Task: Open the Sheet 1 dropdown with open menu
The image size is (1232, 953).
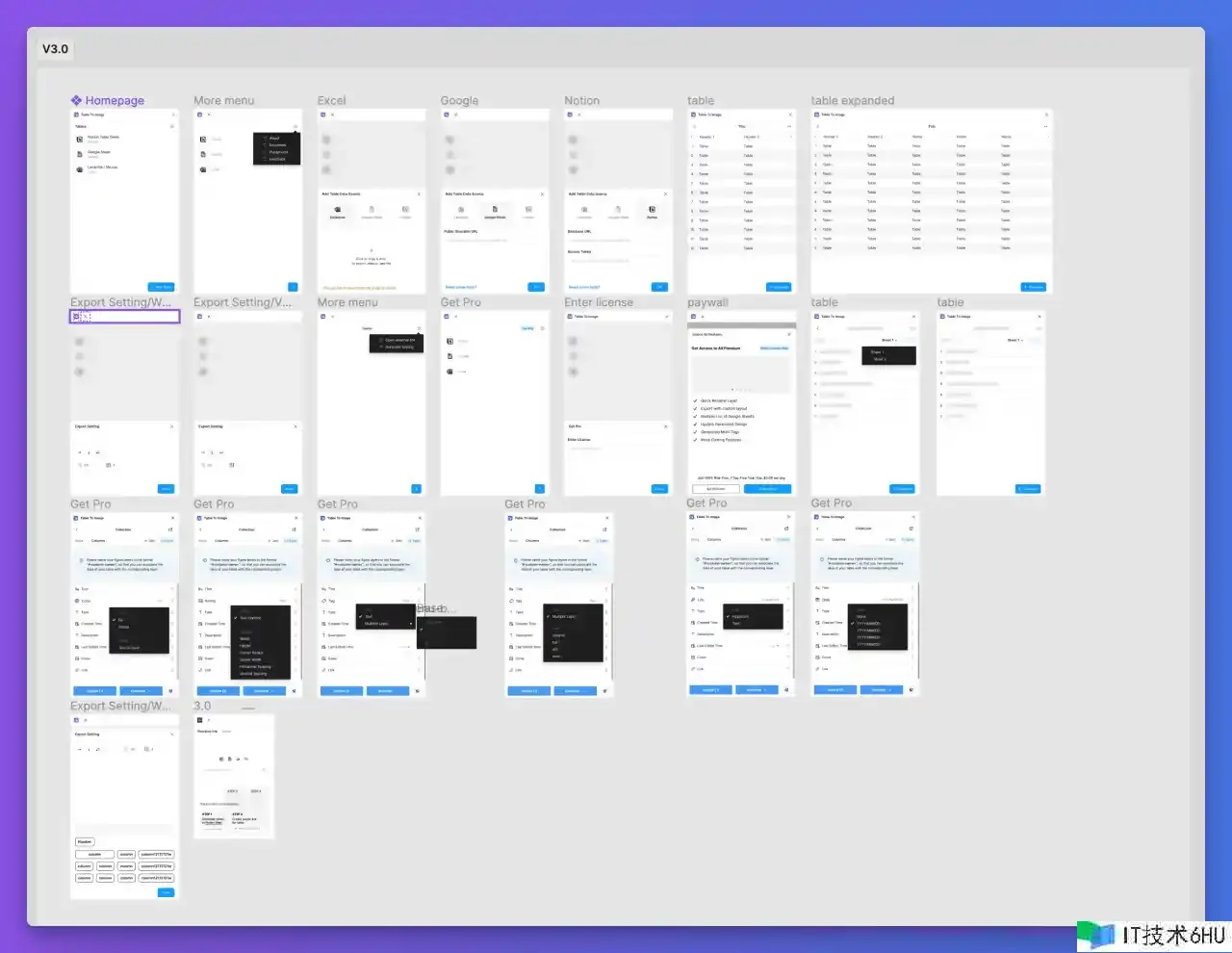Action: [x=888, y=340]
